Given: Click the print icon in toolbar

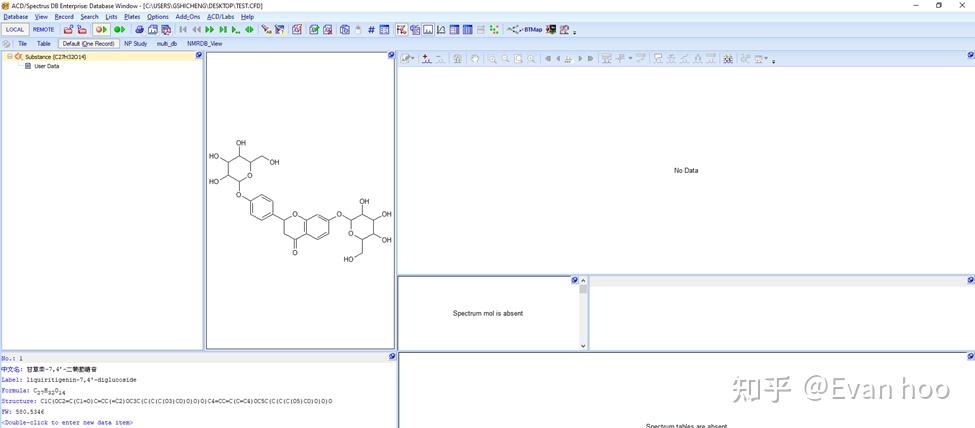Looking at the screenshot, I should (140, 29).
